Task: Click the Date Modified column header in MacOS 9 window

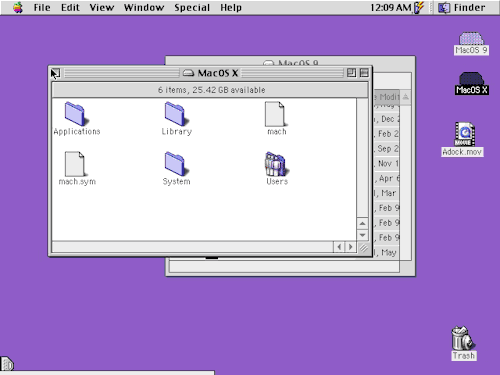Action: [387, 97]
